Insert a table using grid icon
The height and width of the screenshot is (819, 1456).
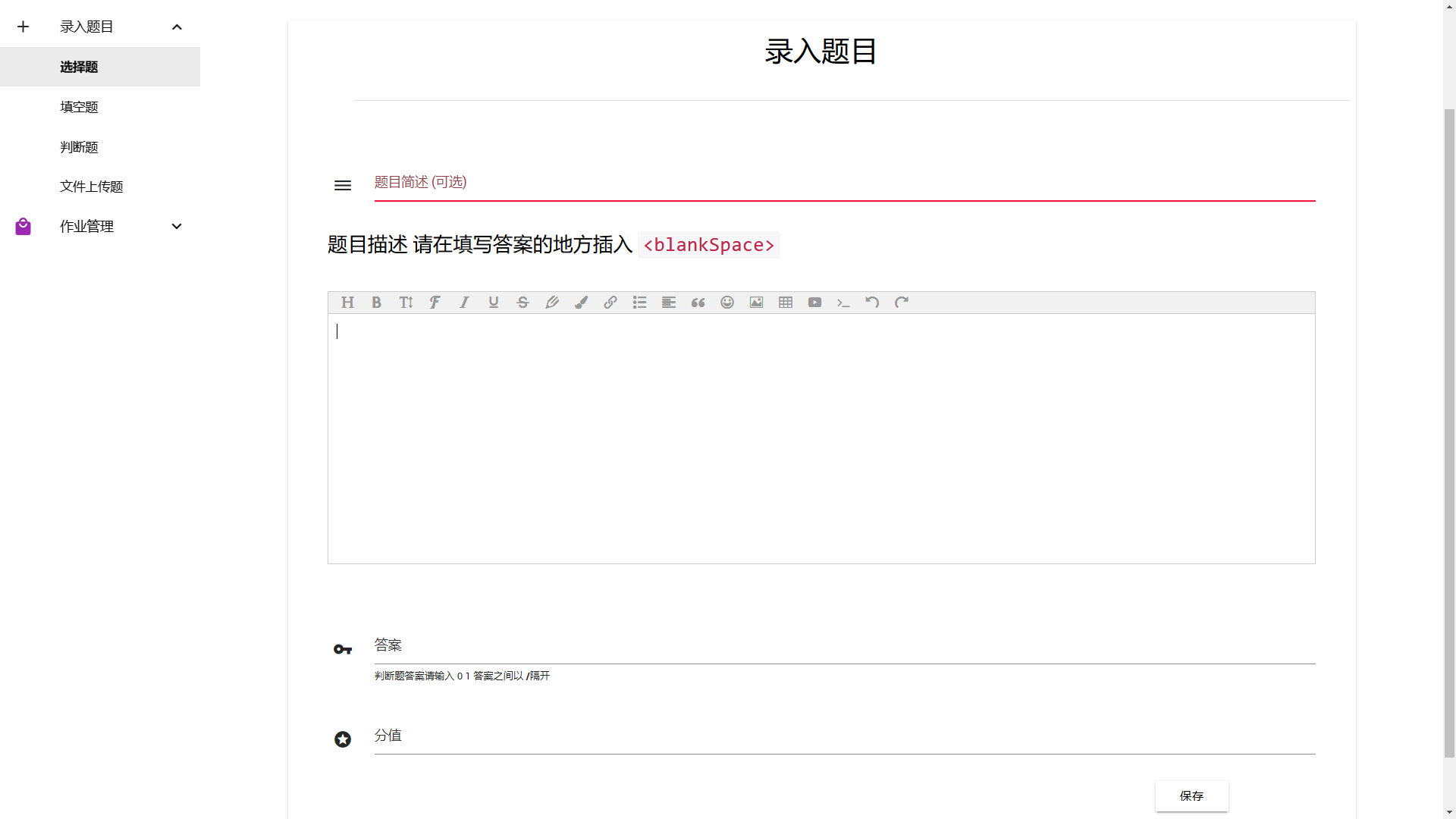coord(786,303)
